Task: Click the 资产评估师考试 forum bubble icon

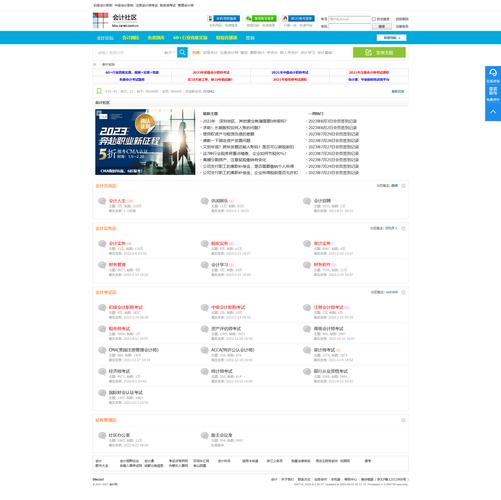Action: (204, 329)
